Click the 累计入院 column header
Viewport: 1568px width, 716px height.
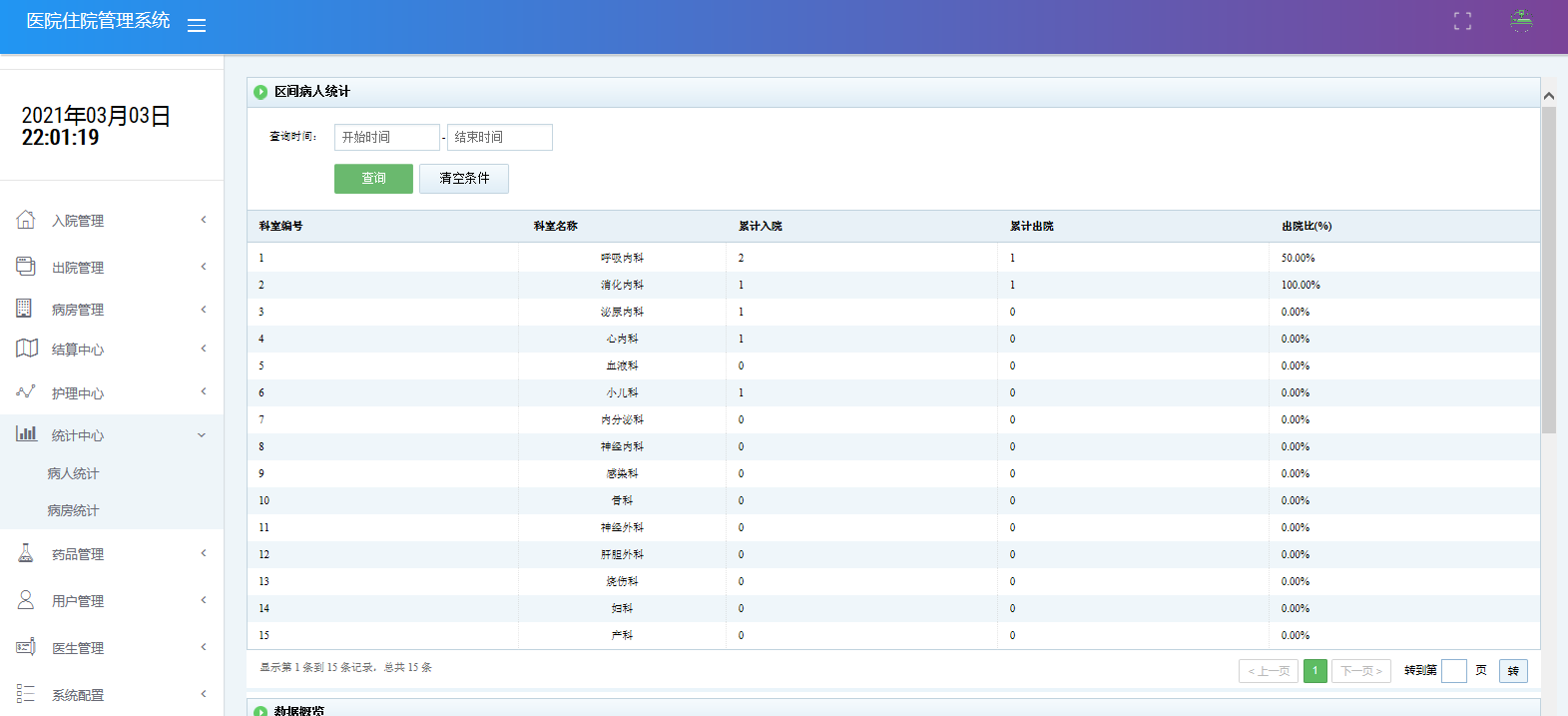[761, 227]
